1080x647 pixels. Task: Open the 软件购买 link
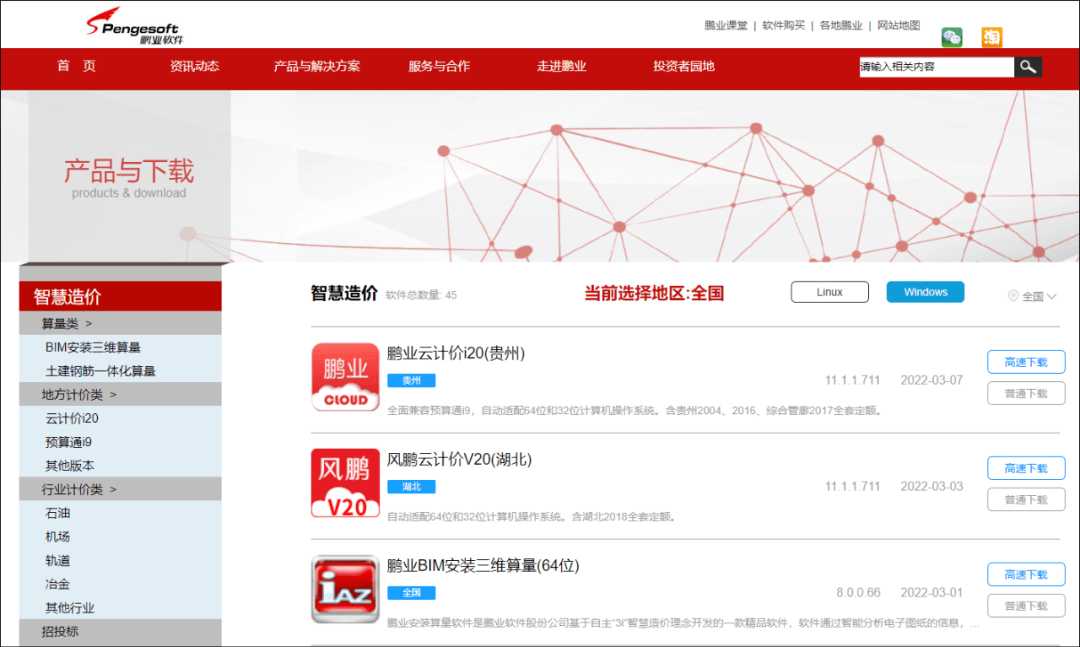coord(783,25)
